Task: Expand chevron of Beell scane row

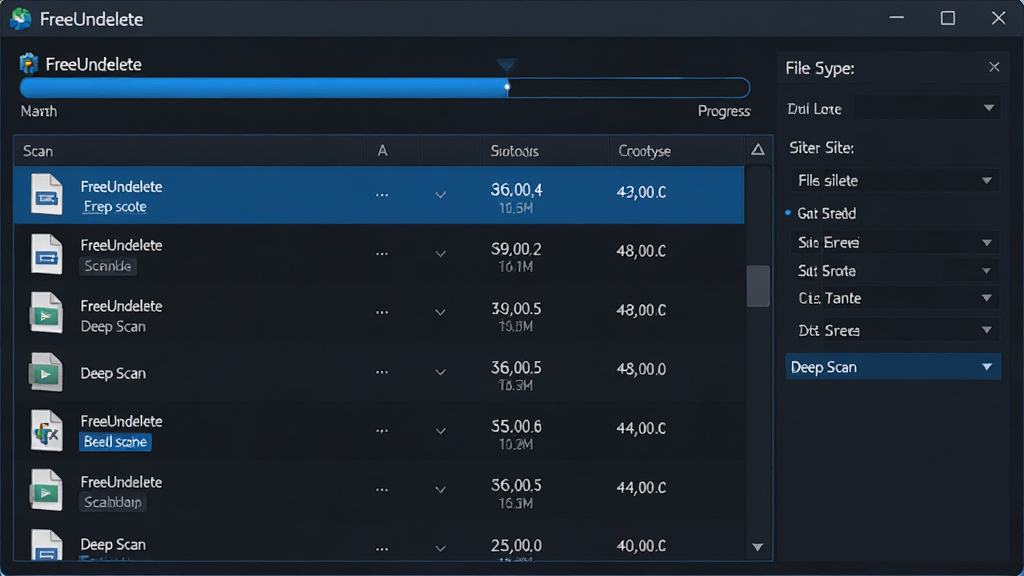Action: coord(441,430)
